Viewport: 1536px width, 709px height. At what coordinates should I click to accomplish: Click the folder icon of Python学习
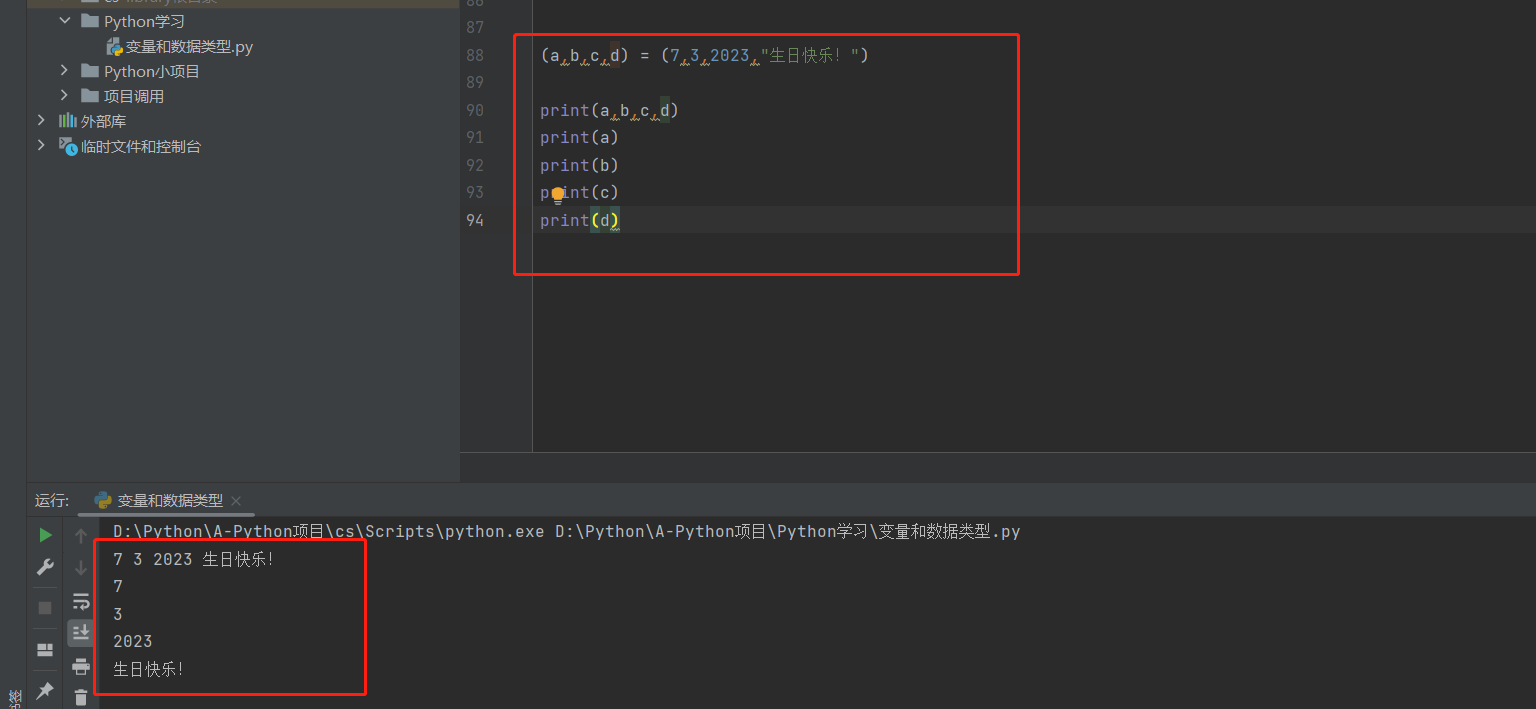(89, 21)
